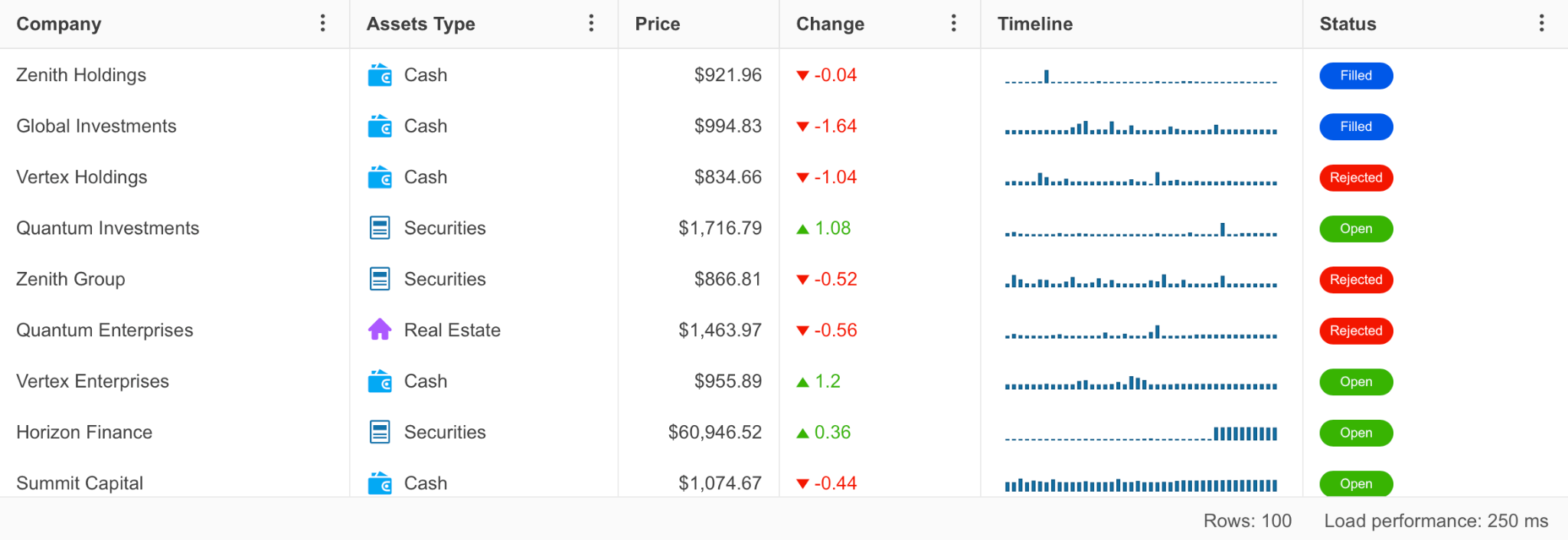The width and height of the screenshot is (1568, 540).
Task: Open the Change column options menu
Action: pos(953,24)
